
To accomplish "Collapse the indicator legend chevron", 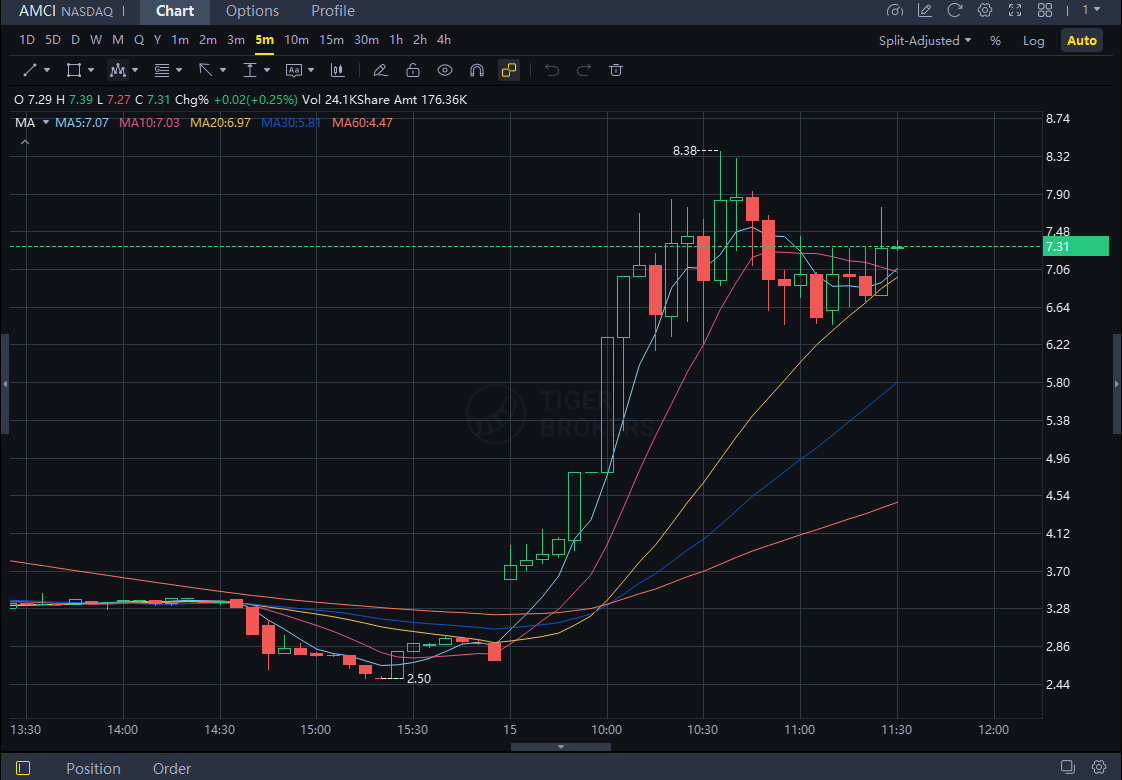I will (x=25, y=142).
